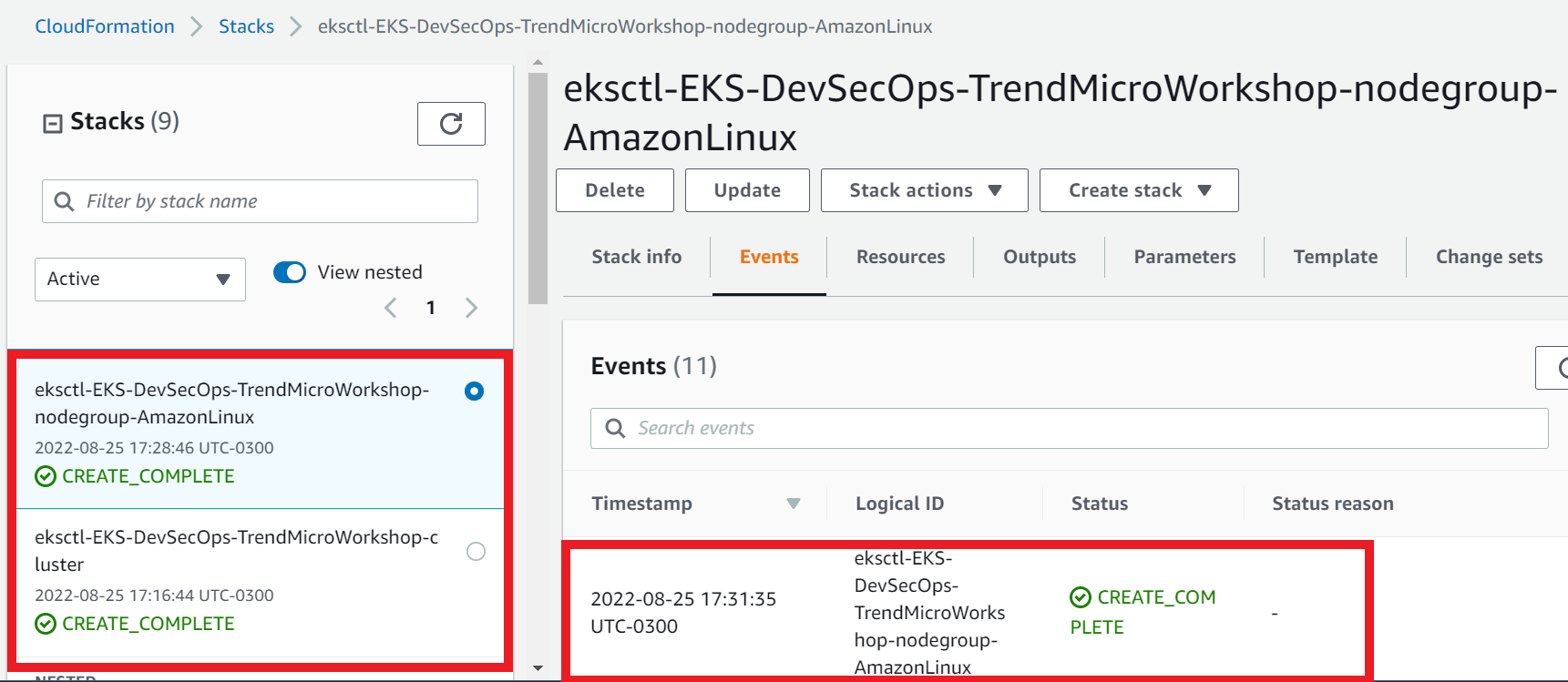1568x682 pixels.
Task: Select the TrendMicroWorkshop-cluster stack radio button
Action: [x=476, y=551]
